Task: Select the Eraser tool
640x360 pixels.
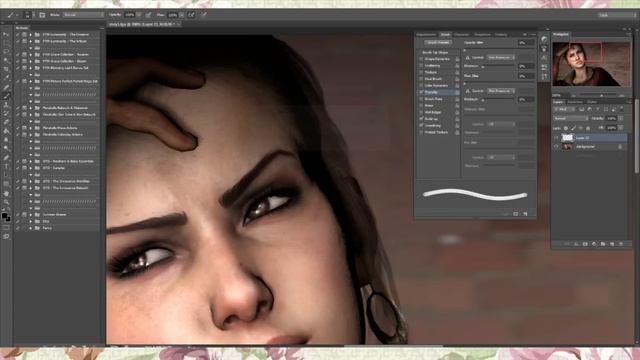Action: (6, 122)
